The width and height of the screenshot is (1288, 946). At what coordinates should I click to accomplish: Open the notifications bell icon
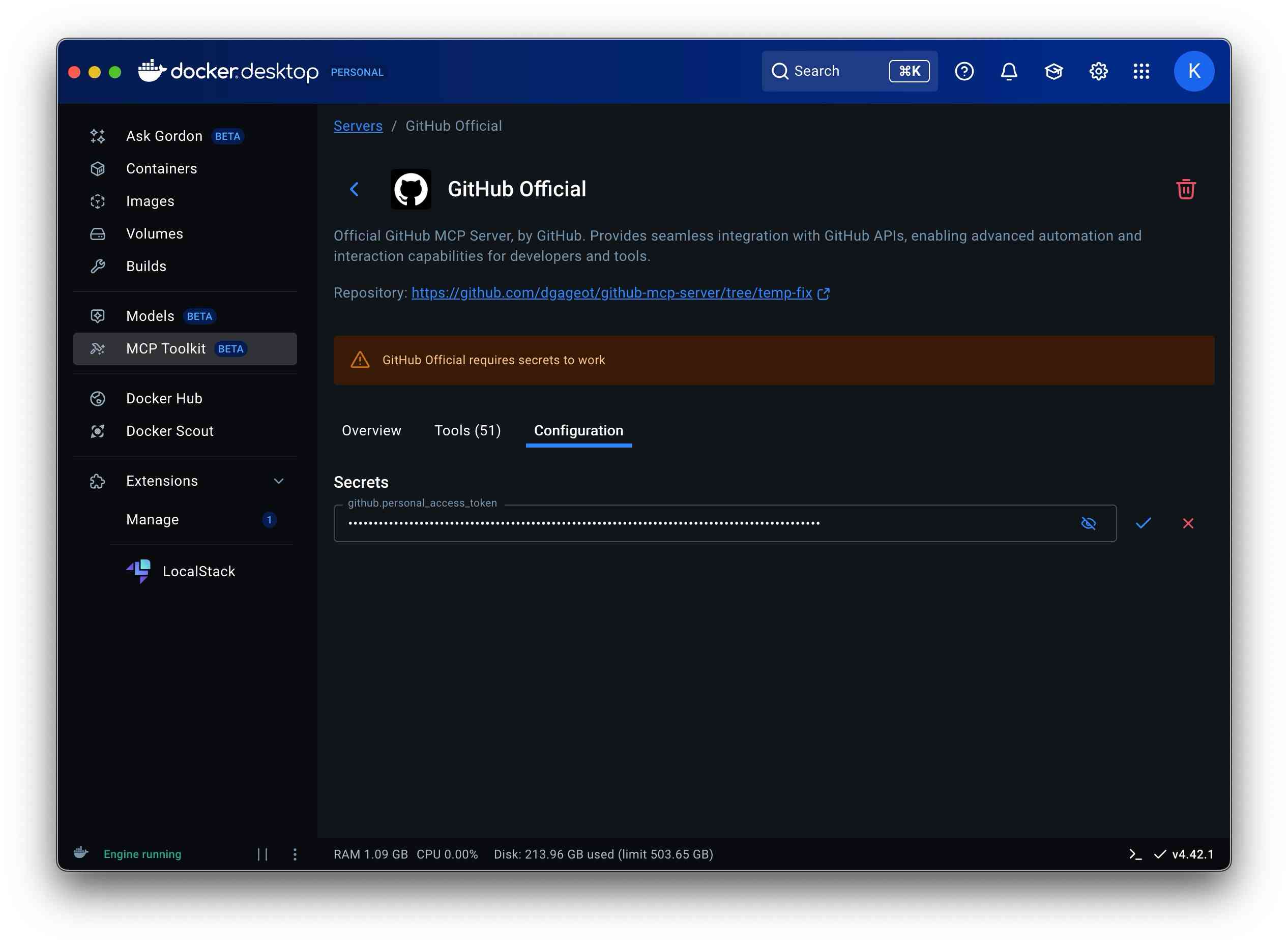(x=1009, y=72)
